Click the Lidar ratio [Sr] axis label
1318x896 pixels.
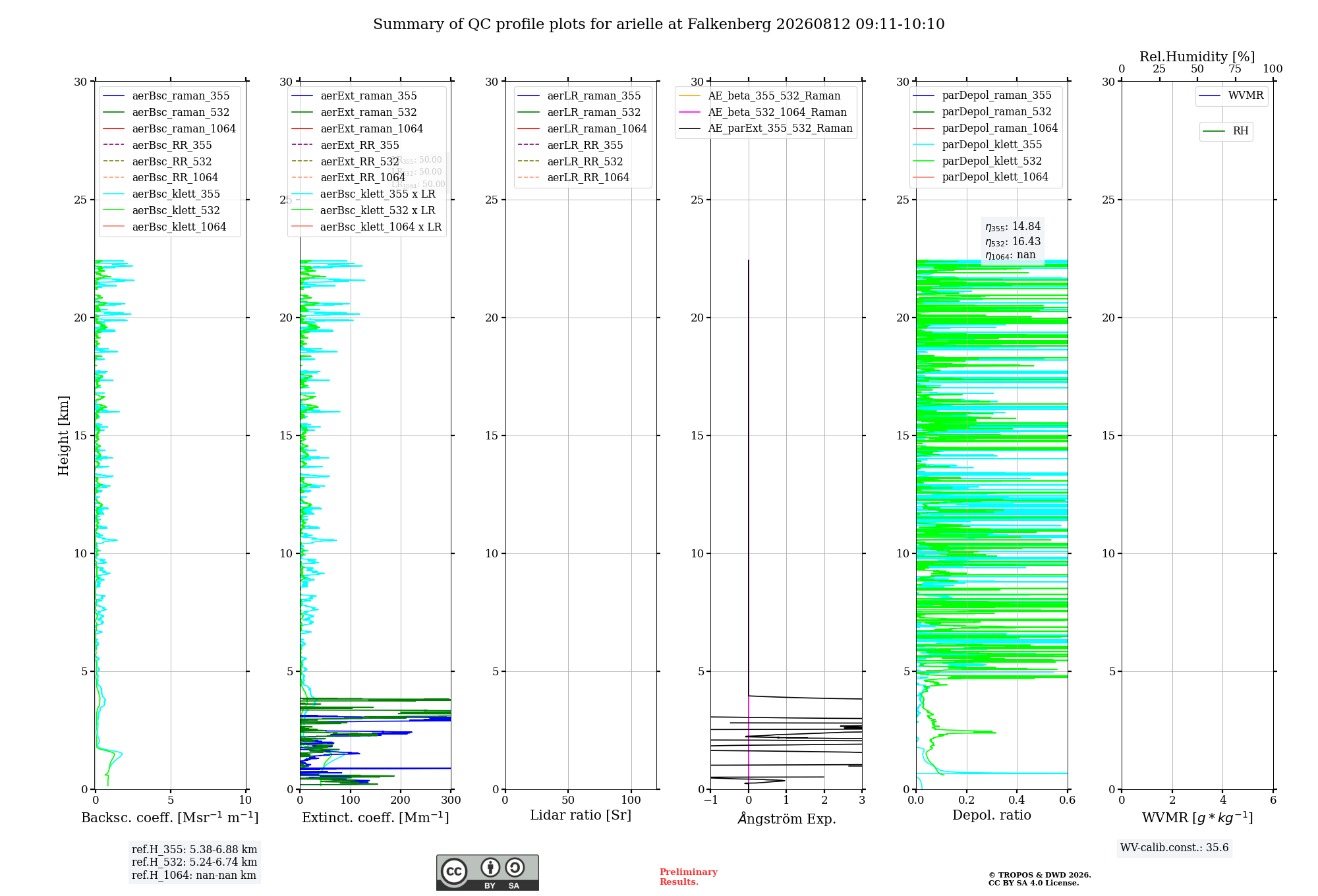point(581,816)
